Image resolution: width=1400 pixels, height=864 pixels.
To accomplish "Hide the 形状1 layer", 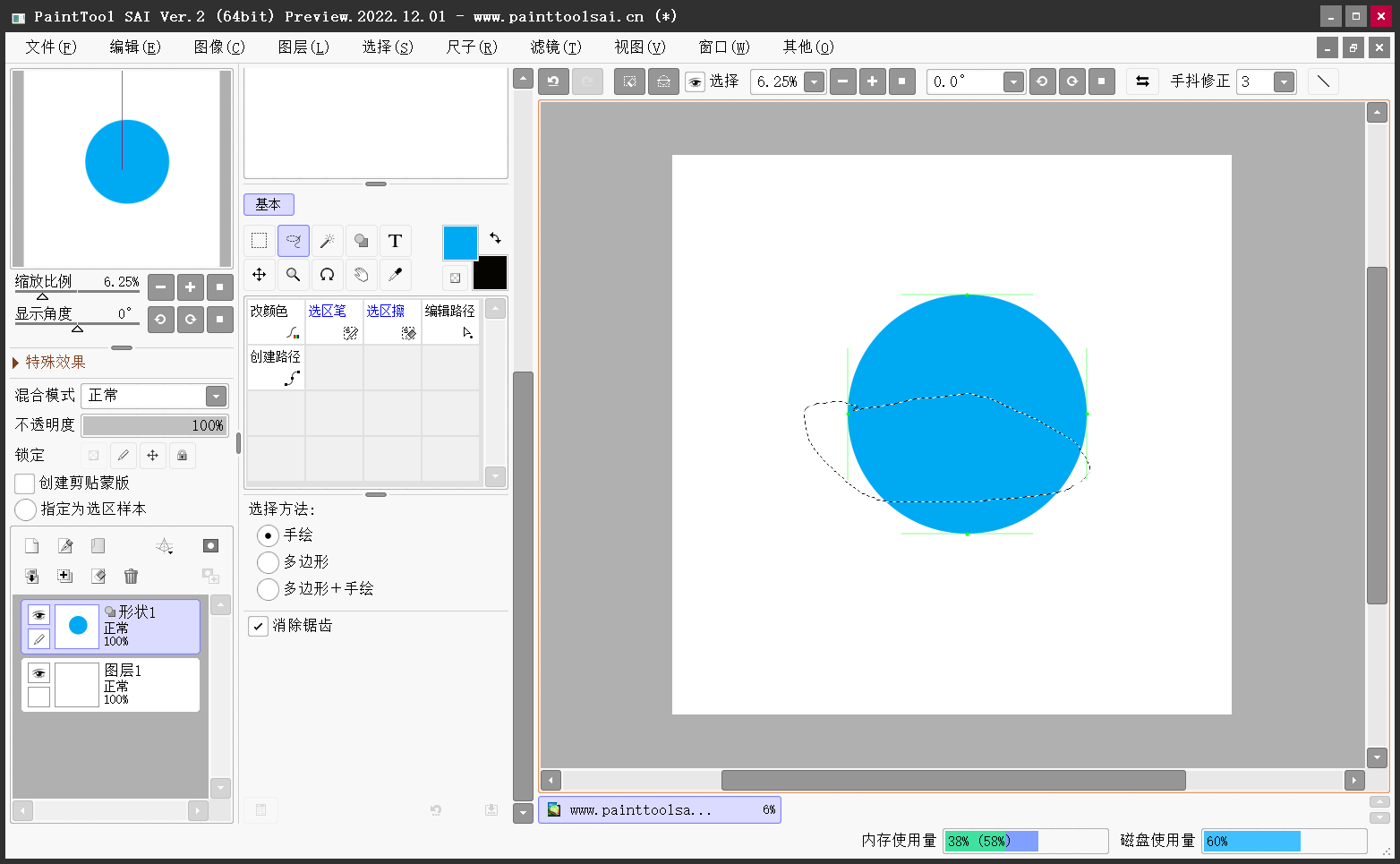I will pyautogui.click(x=38, y=615).
